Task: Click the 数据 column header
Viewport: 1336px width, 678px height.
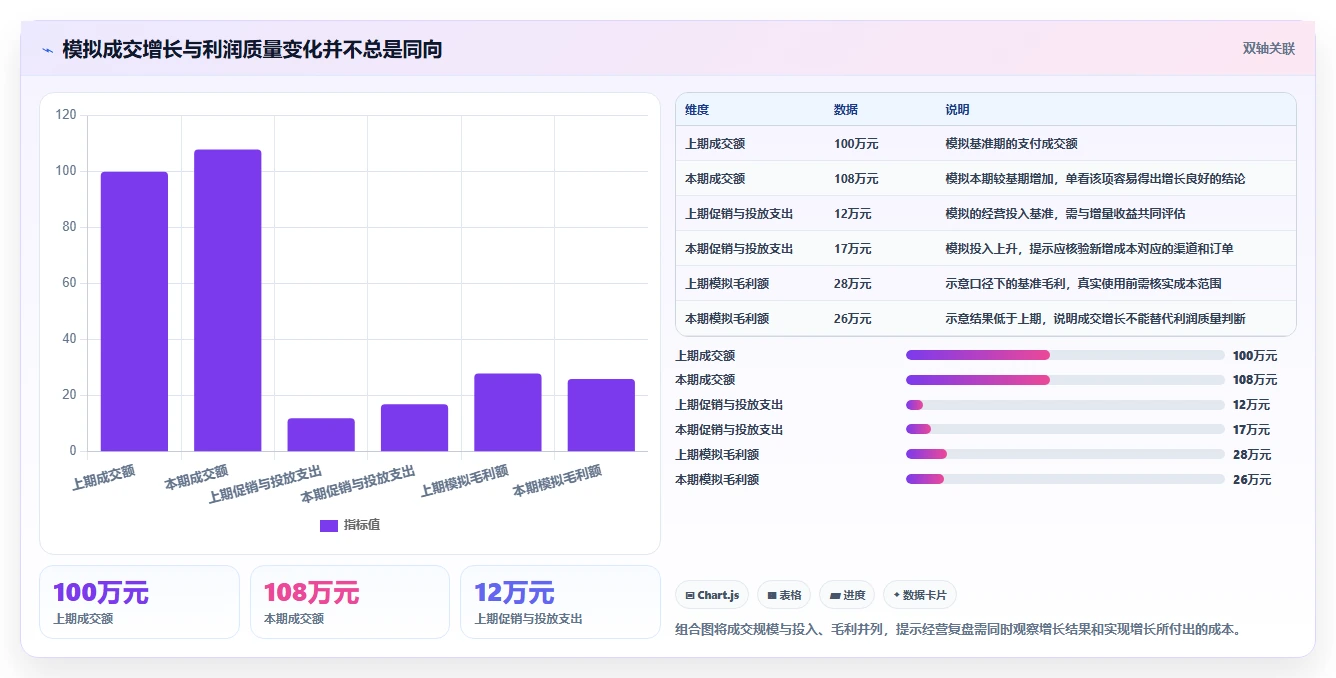Action: click(x=846, y=110)
